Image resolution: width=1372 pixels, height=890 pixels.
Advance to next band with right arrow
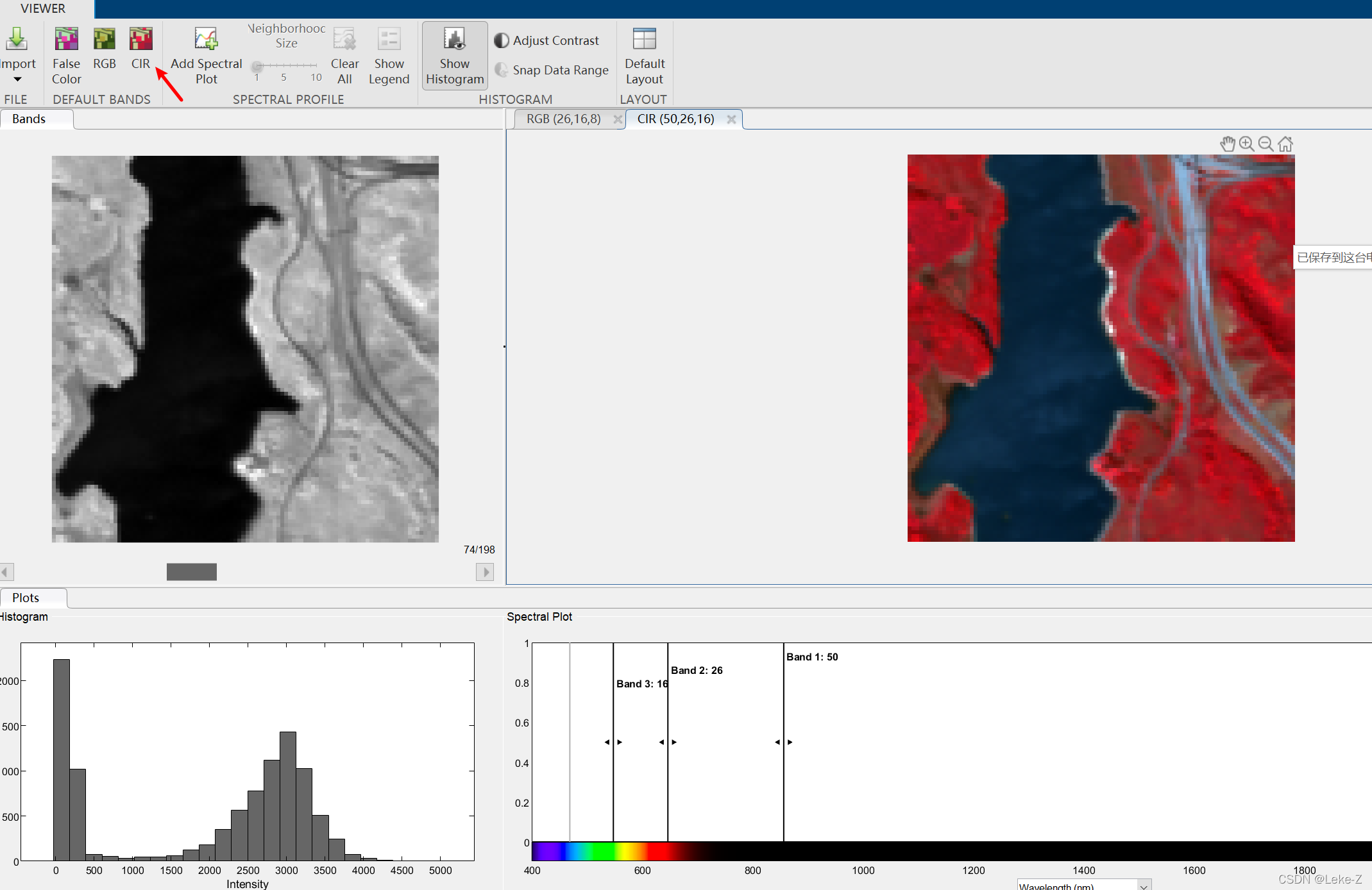point(485,571)
